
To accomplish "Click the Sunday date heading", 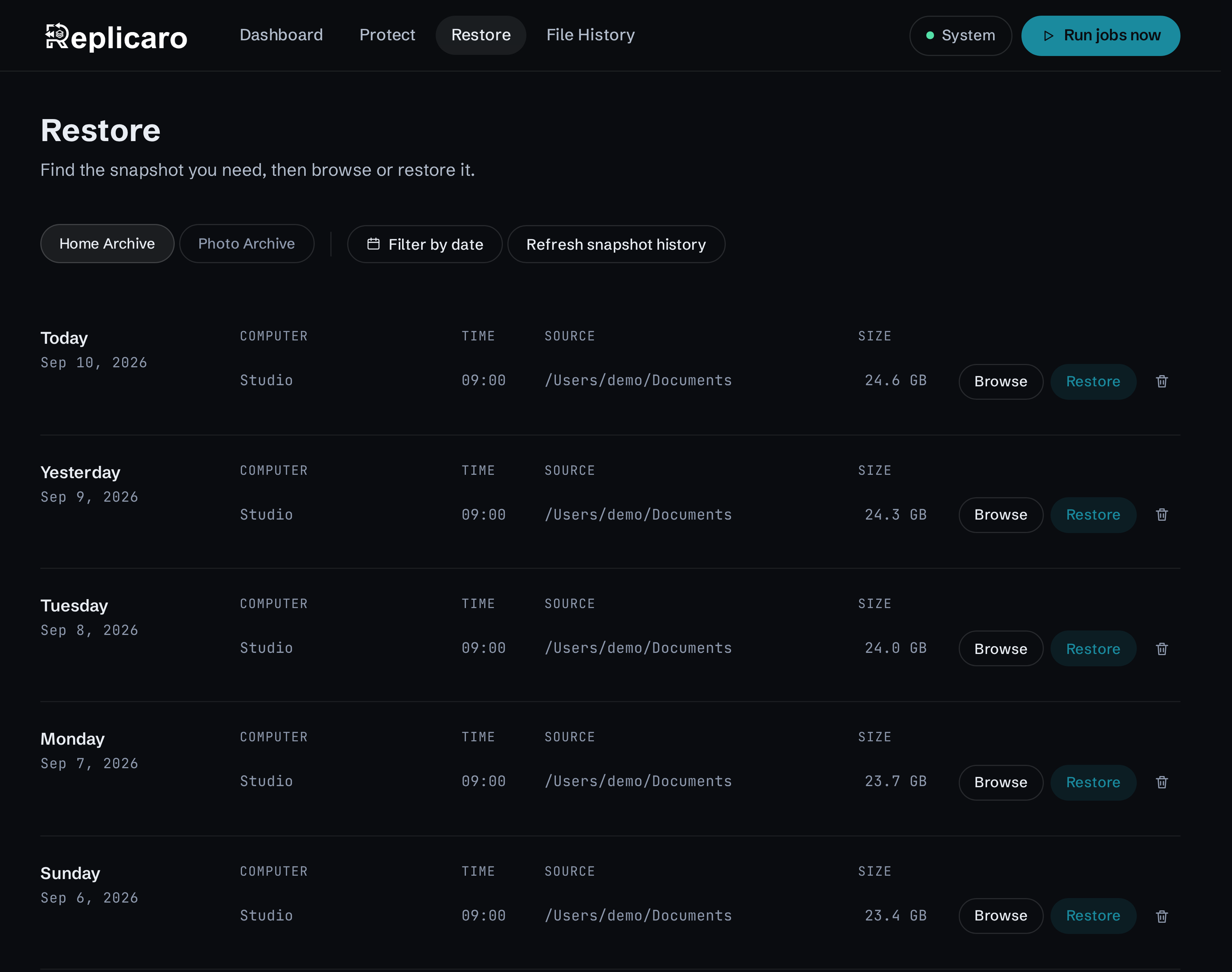I will (70, 873).
